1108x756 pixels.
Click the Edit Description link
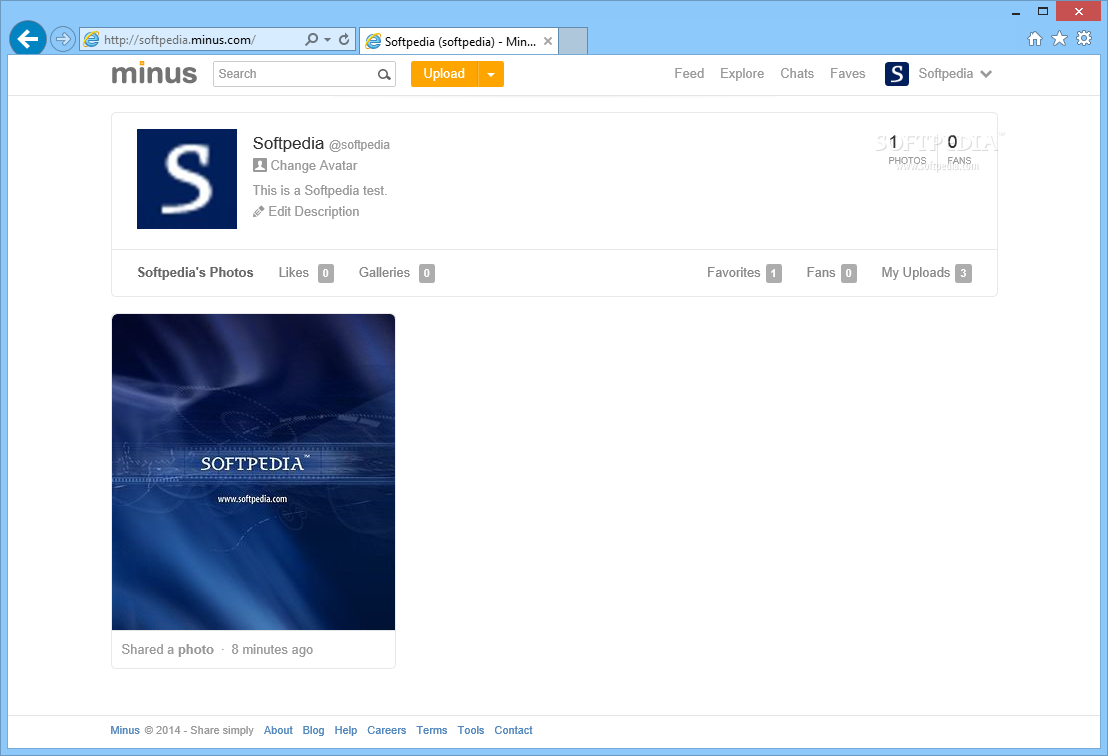(x=314, y=211)
